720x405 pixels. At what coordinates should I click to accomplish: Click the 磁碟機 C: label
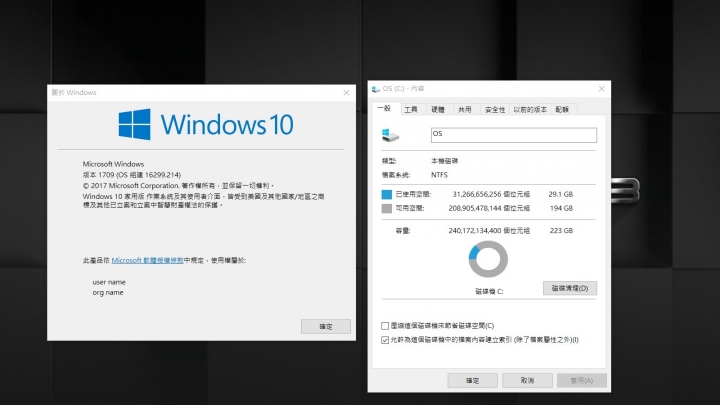[x=489, y=291]
